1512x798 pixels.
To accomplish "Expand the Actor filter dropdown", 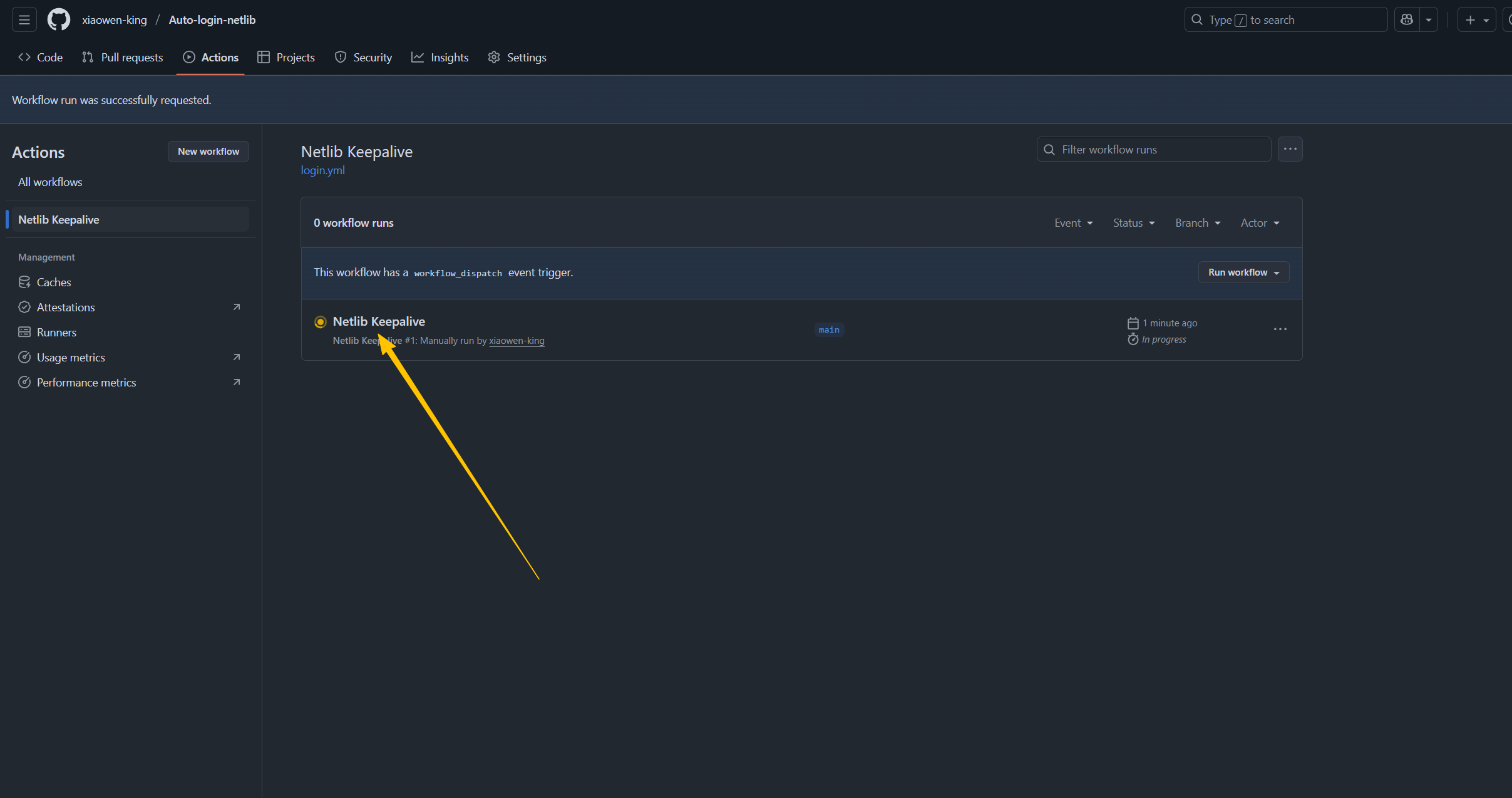I will coord(1260,223).
